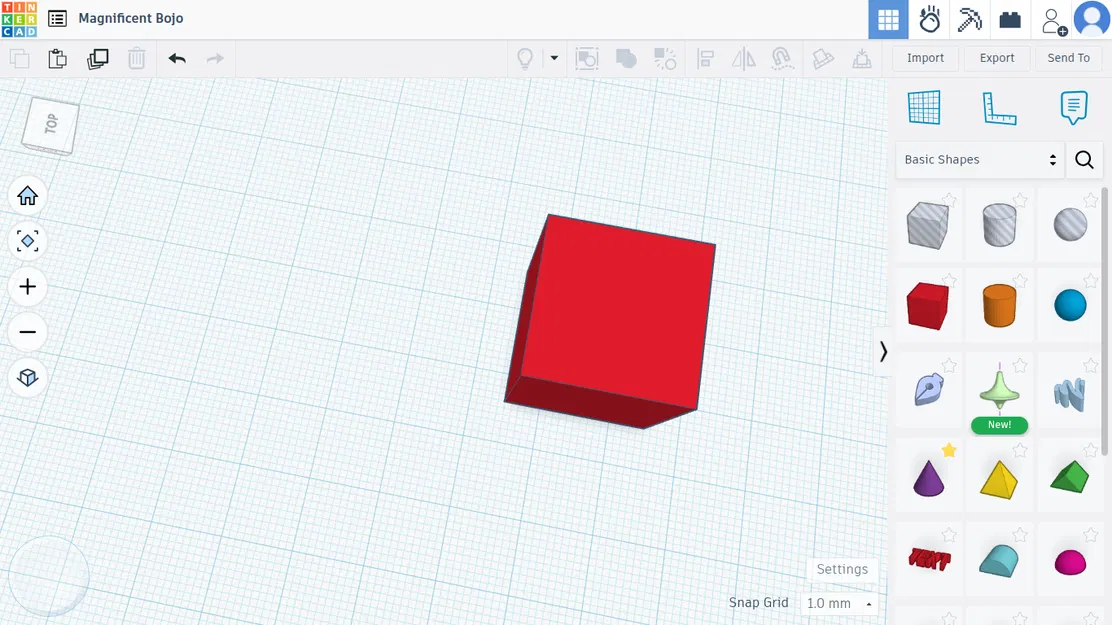Favorite the green Roof shape star

[x=1091, y=450]
